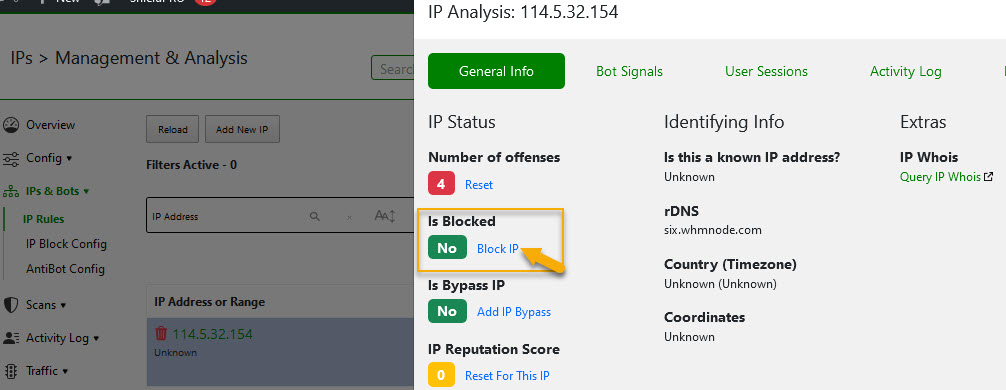The image size is (1006, 390).
Task: Click Reset For This IP link
Action: pos(507,376)
